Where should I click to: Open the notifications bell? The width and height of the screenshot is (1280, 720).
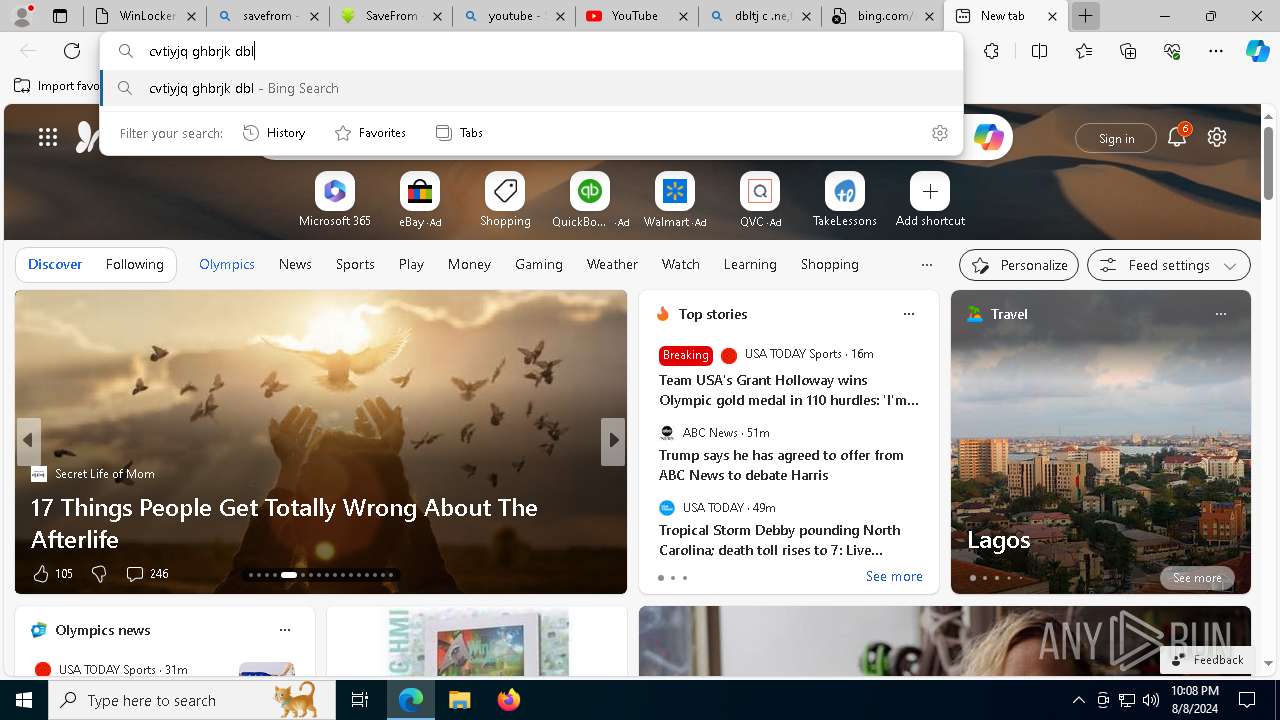pos(1177,138)
